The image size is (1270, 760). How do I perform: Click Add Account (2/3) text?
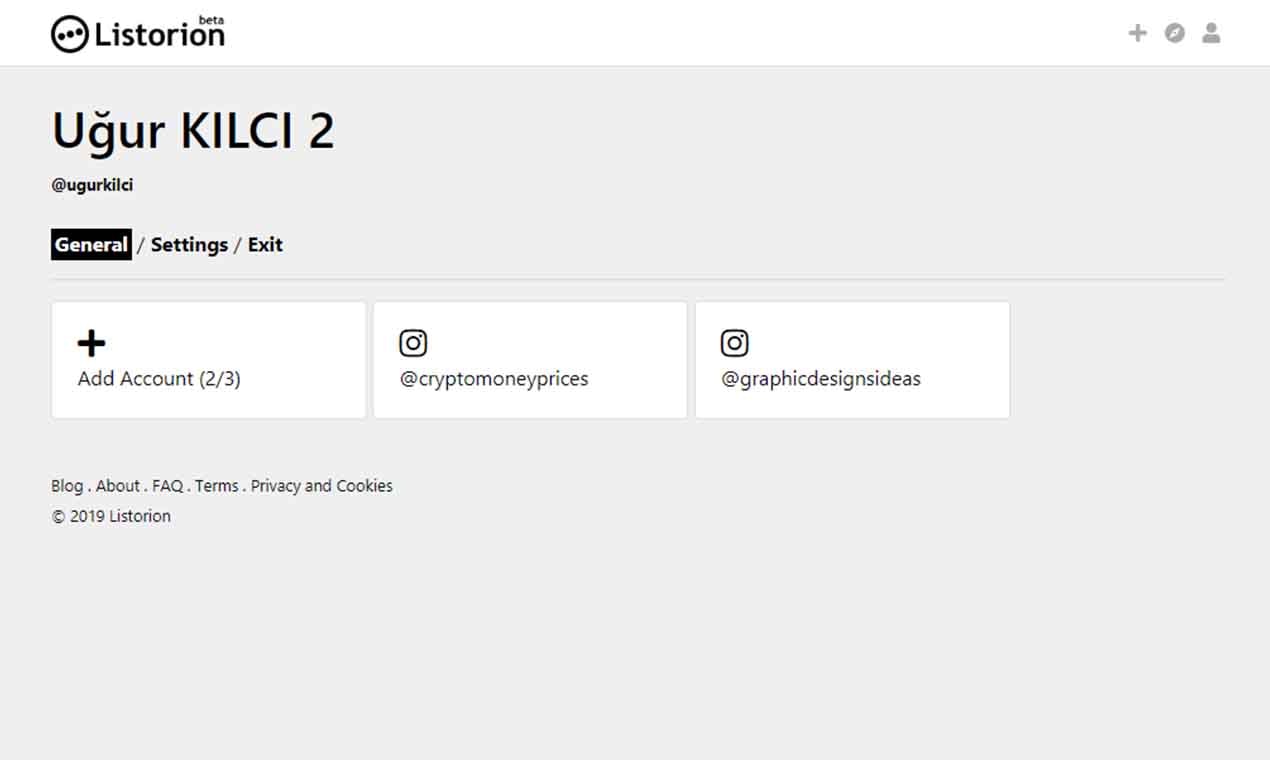(159, 379)
